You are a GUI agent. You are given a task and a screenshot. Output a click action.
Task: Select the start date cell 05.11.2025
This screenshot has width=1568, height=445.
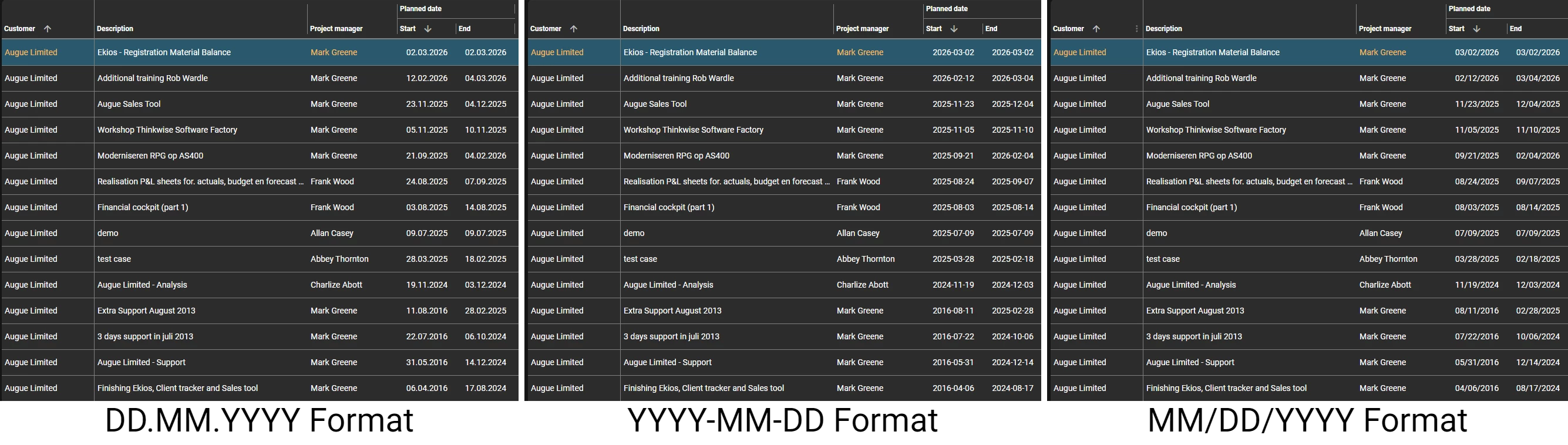(x=427, y=130)
